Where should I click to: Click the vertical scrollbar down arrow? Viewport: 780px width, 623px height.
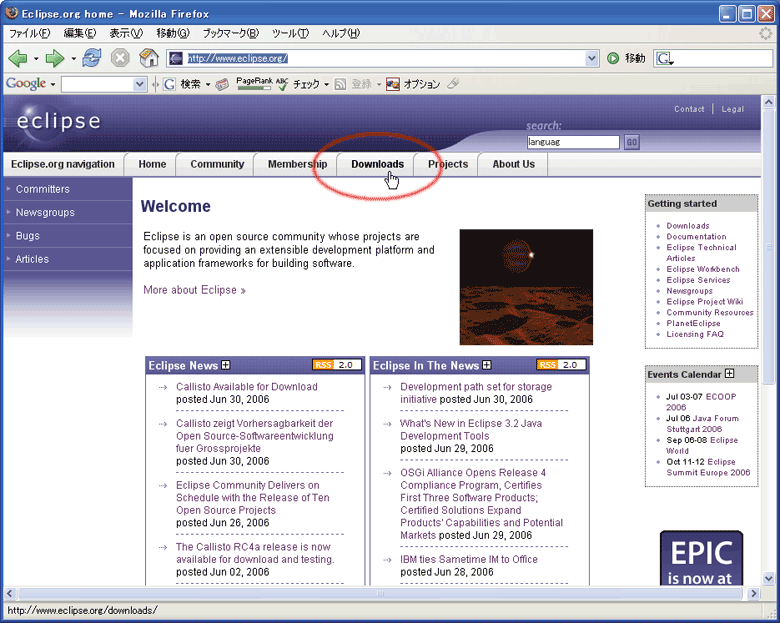click(x=769, y=579)
